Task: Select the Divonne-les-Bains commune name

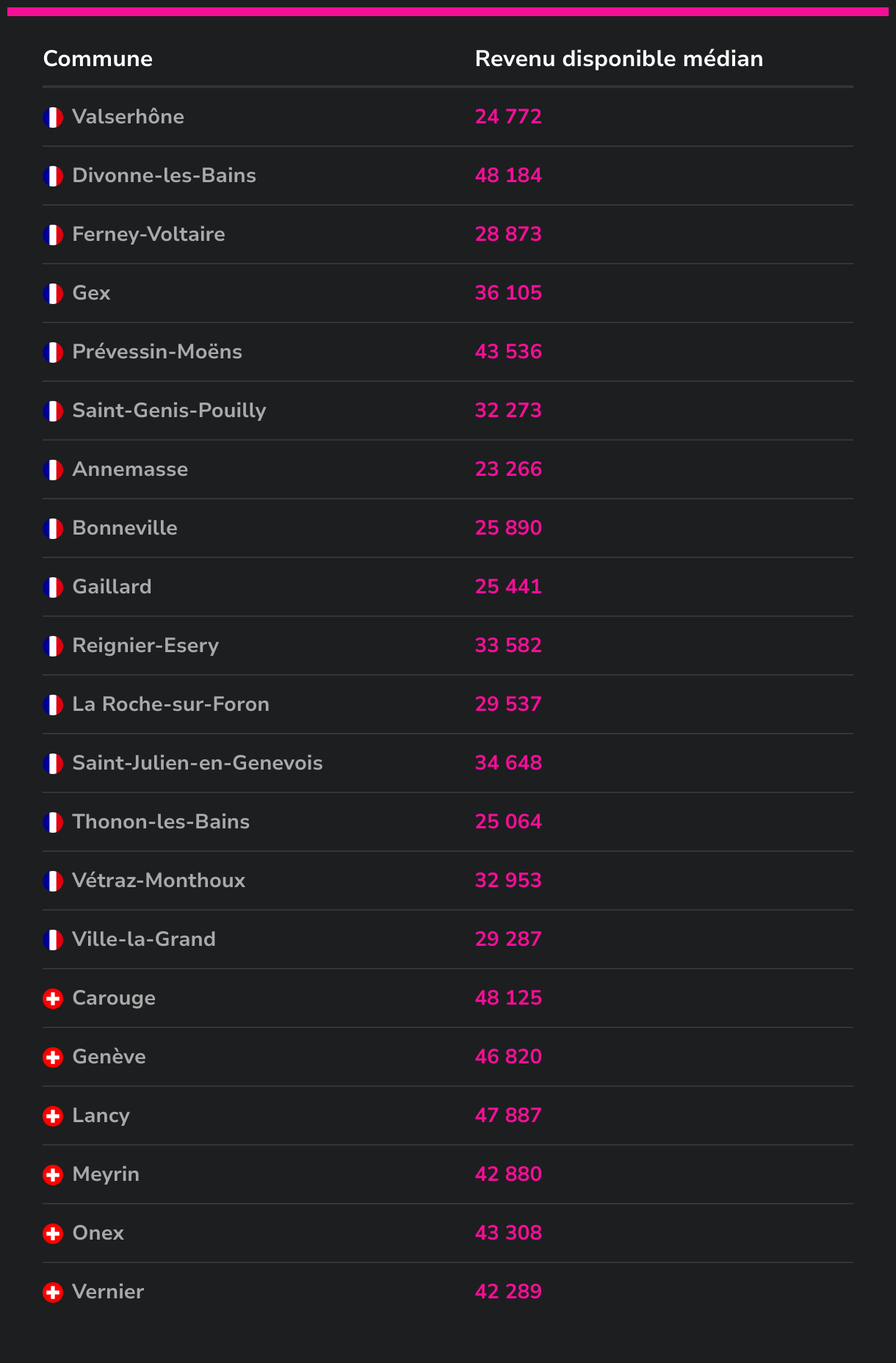Action: pos(164,176)
